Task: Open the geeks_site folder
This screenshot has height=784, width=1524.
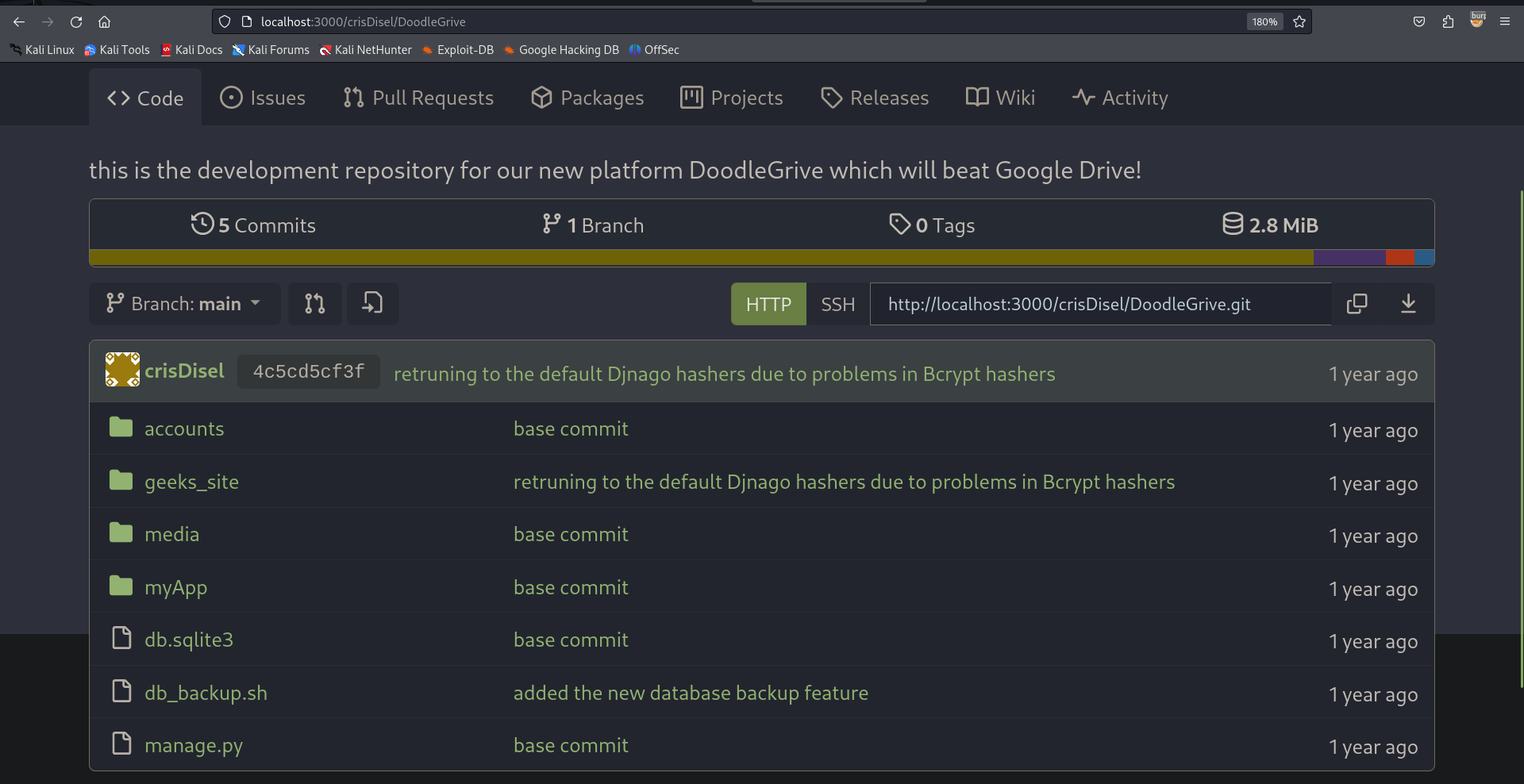Action: [191, 482]
